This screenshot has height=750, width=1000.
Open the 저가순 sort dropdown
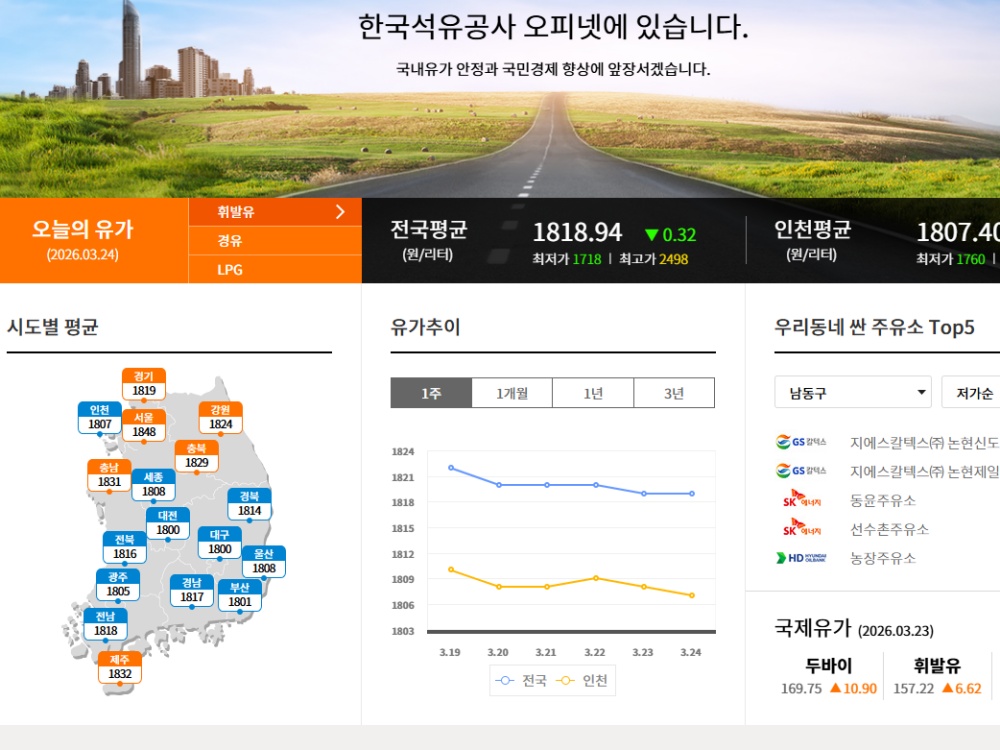pyautogui.click(x=971, y=392)
